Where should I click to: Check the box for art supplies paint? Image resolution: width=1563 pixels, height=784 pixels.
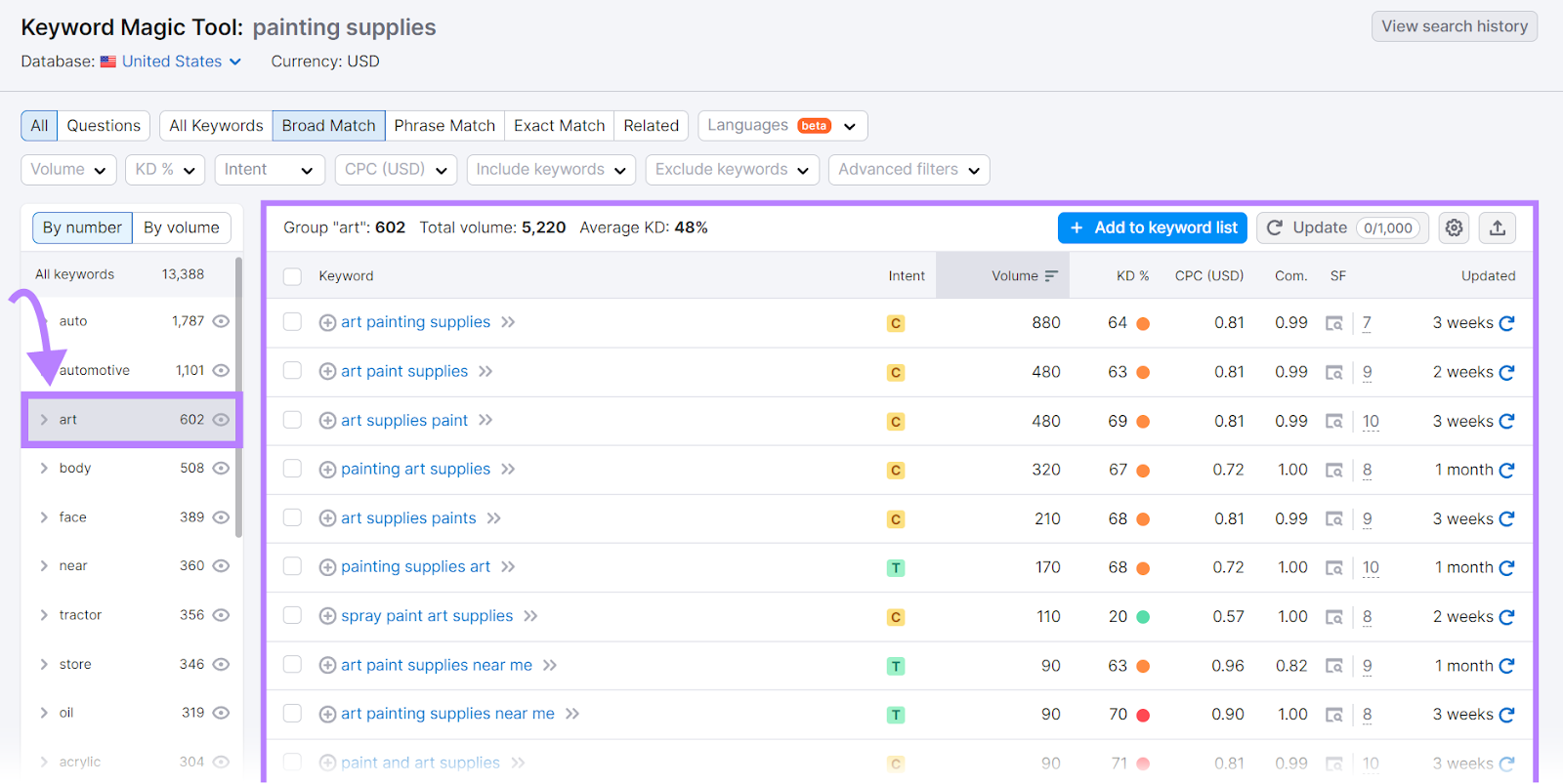click(x=292, y=420)
